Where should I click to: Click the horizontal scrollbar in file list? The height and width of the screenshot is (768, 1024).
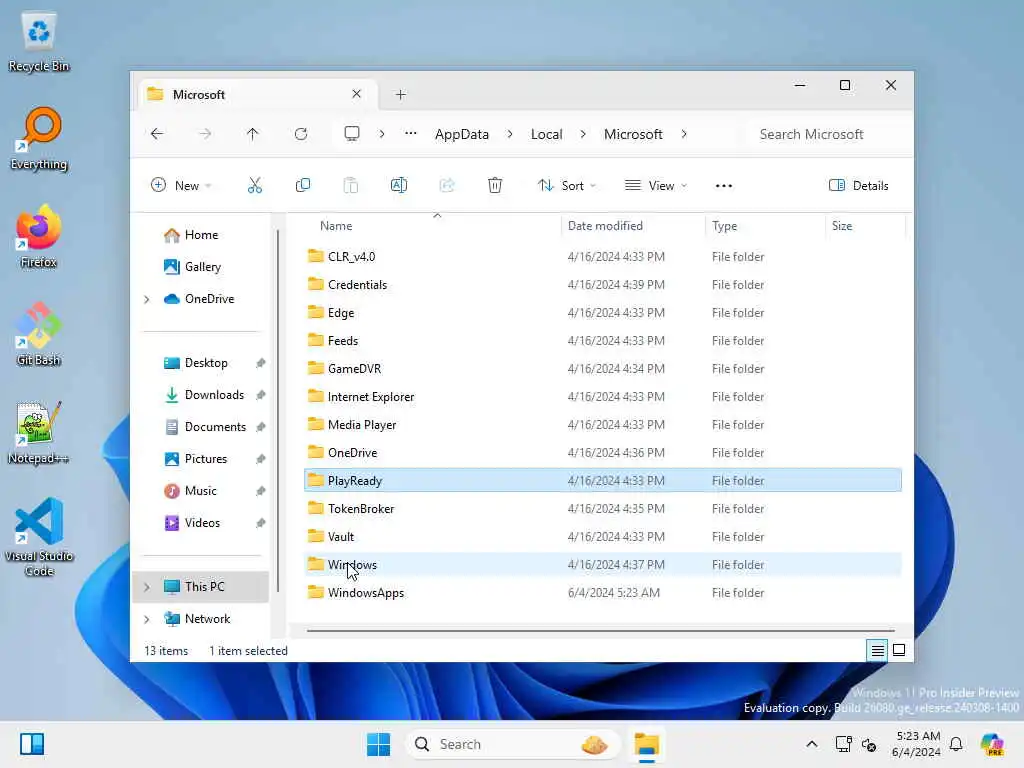[x=600, y=631]
